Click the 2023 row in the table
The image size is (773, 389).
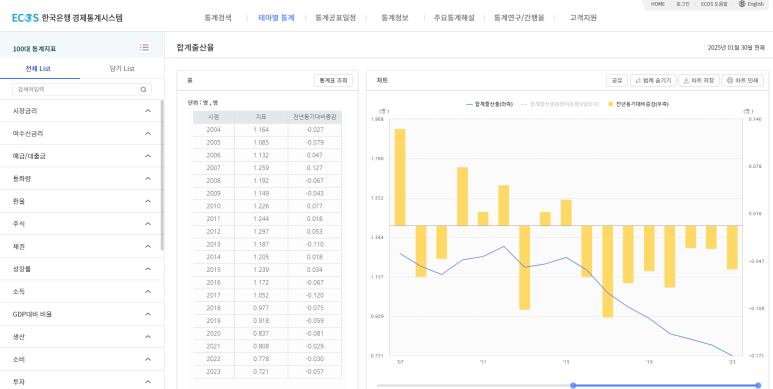click(x=267, y=371)
